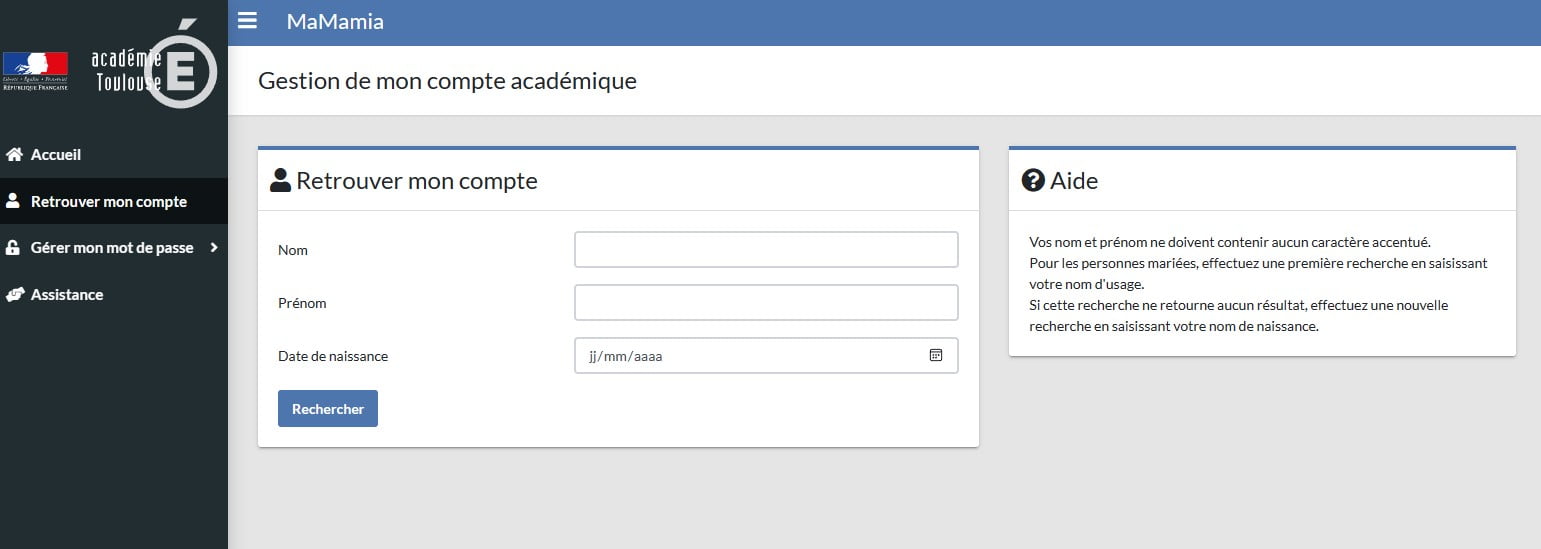Open Gérer mon mot de passe menu
This screenshot has width=1541, height=549.
[114, 248]
